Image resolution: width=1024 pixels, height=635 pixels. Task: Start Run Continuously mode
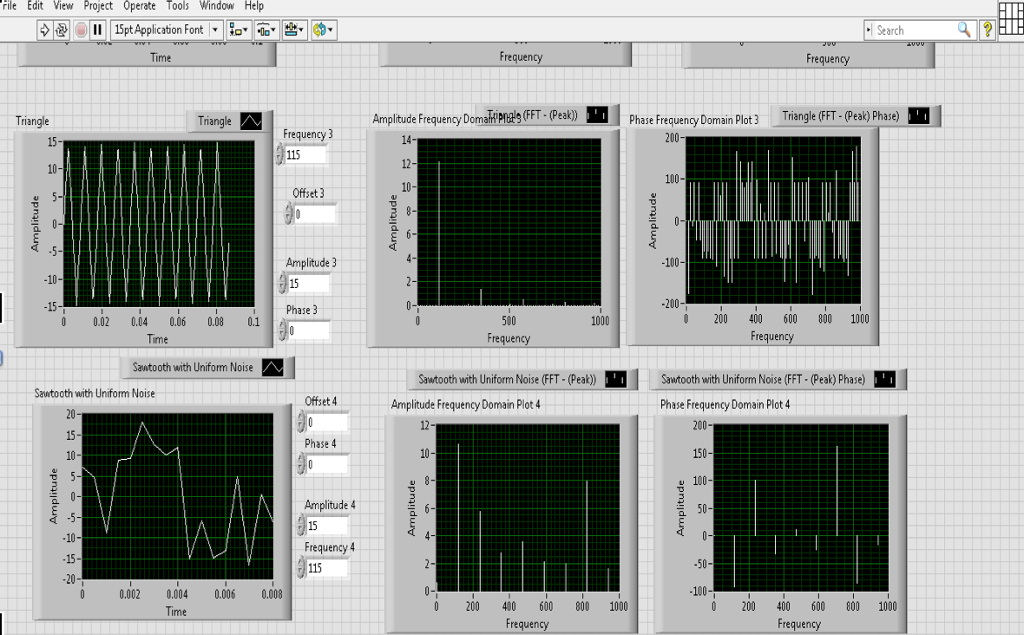(x=62, y=30)
